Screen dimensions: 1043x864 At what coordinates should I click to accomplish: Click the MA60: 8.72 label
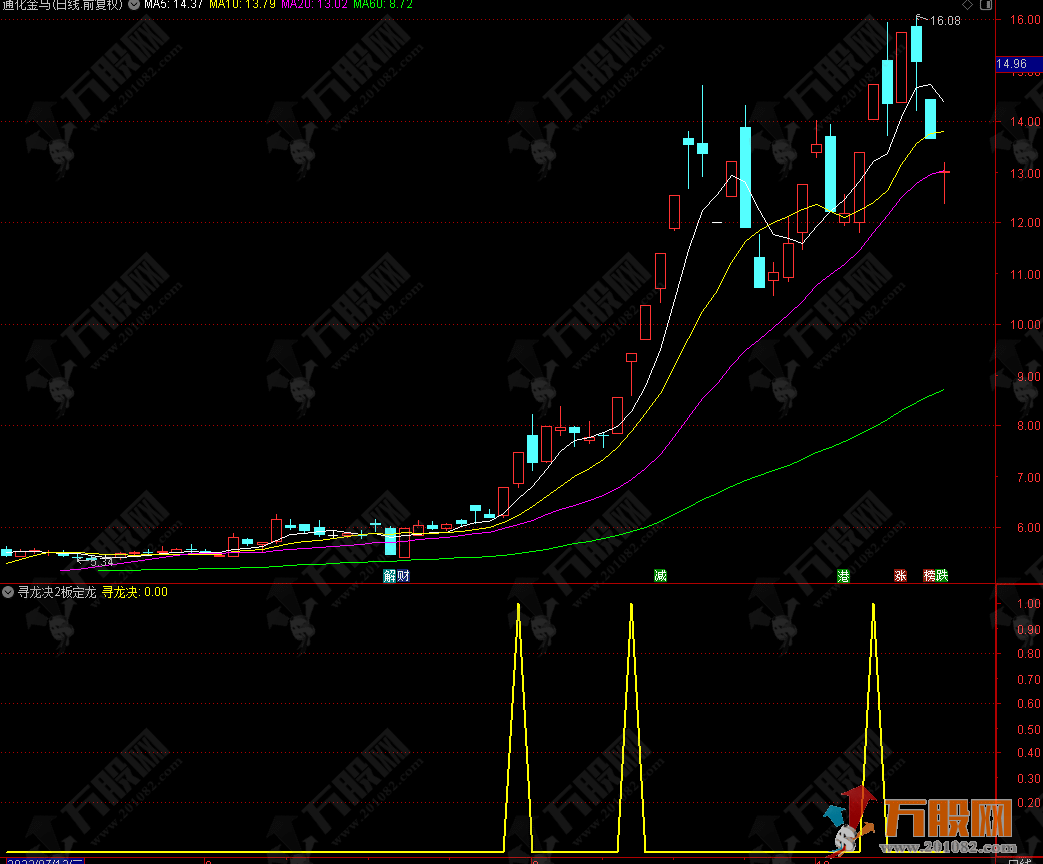(382, 5)
